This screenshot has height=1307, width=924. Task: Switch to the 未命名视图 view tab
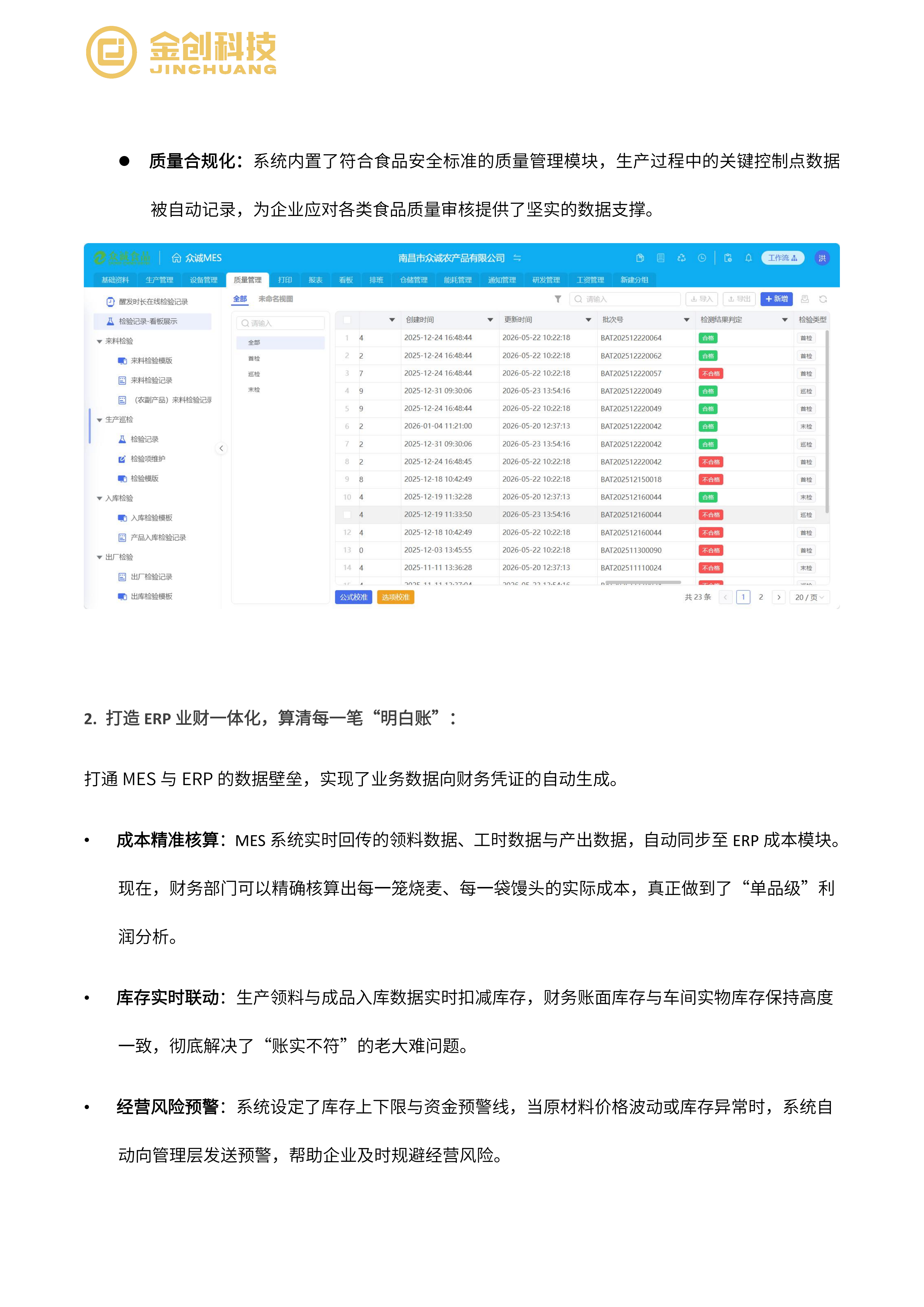(x=276, y=299)
